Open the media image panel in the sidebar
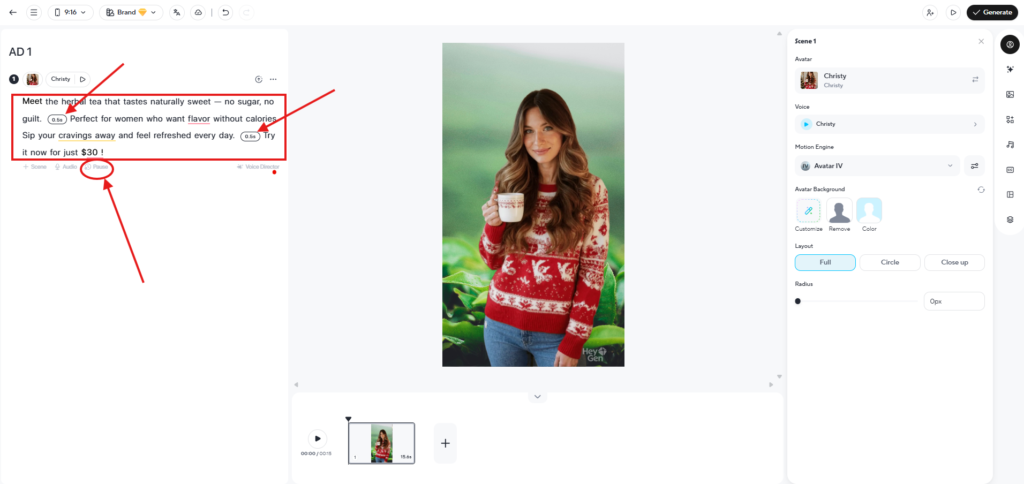 tap(1010, 95)
